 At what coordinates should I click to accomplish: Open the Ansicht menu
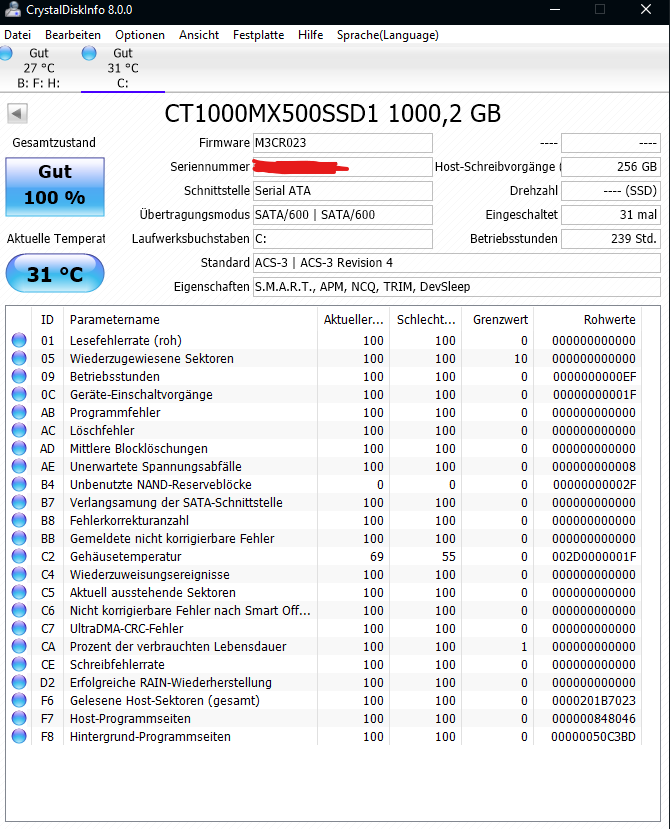click(199, 35)
